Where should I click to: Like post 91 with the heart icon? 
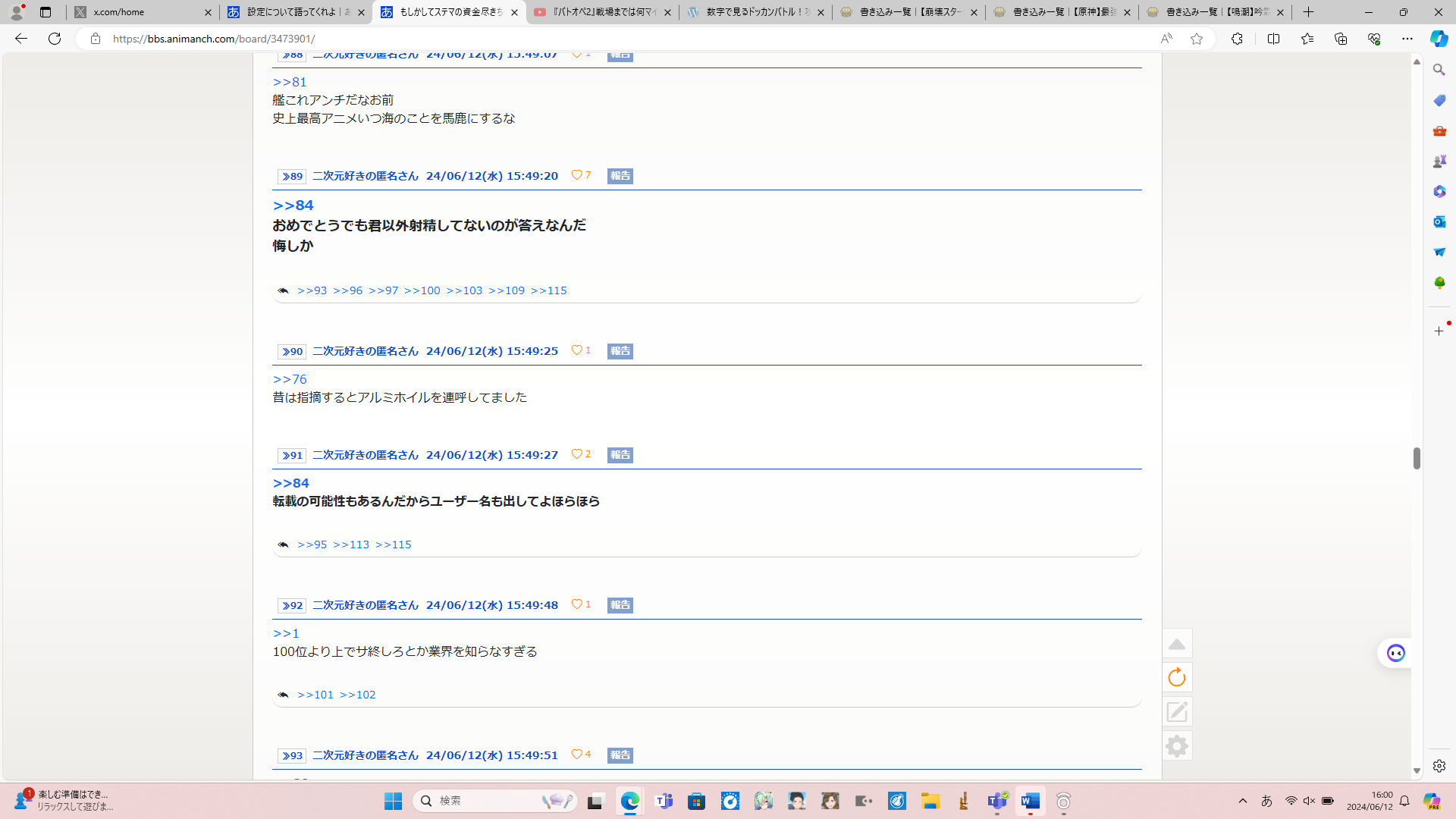[576, 454]
